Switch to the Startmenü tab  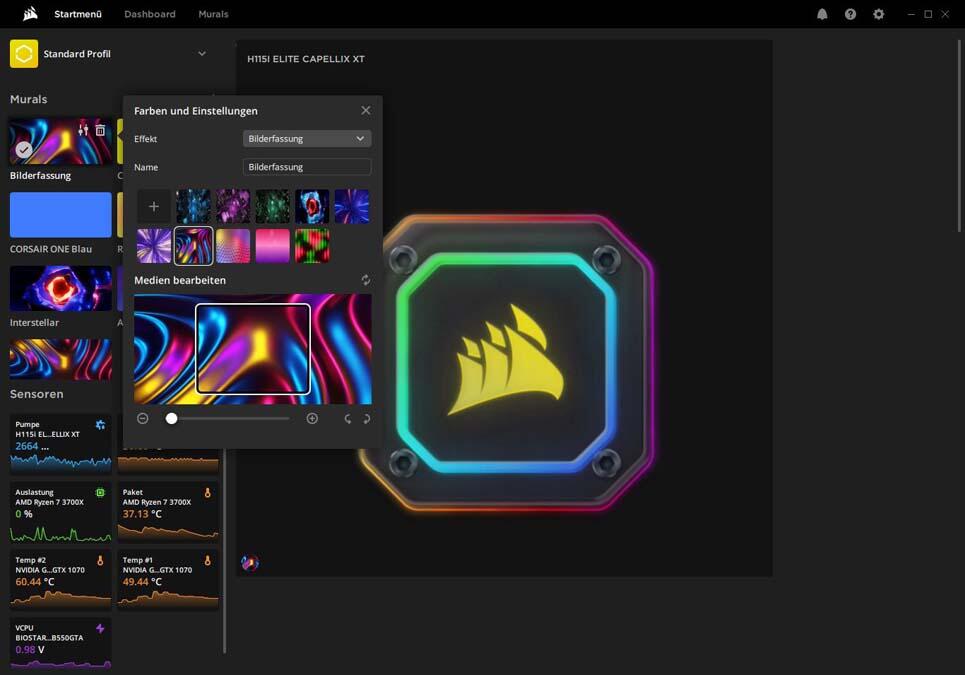pyautogui.click(x=78, y=14)
